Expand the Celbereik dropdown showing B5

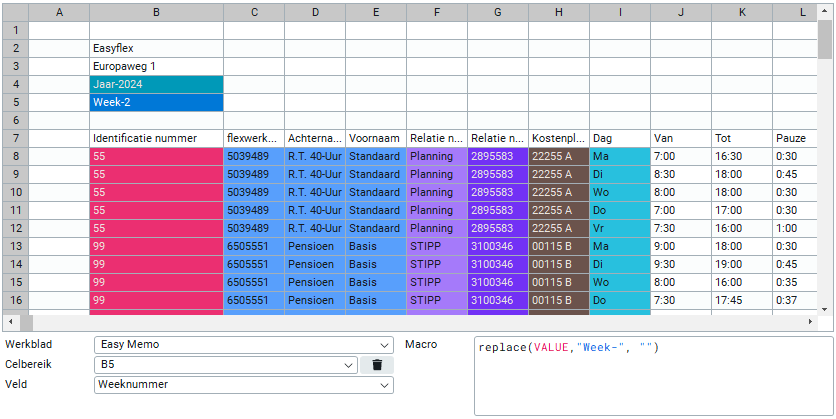[225, 365]
